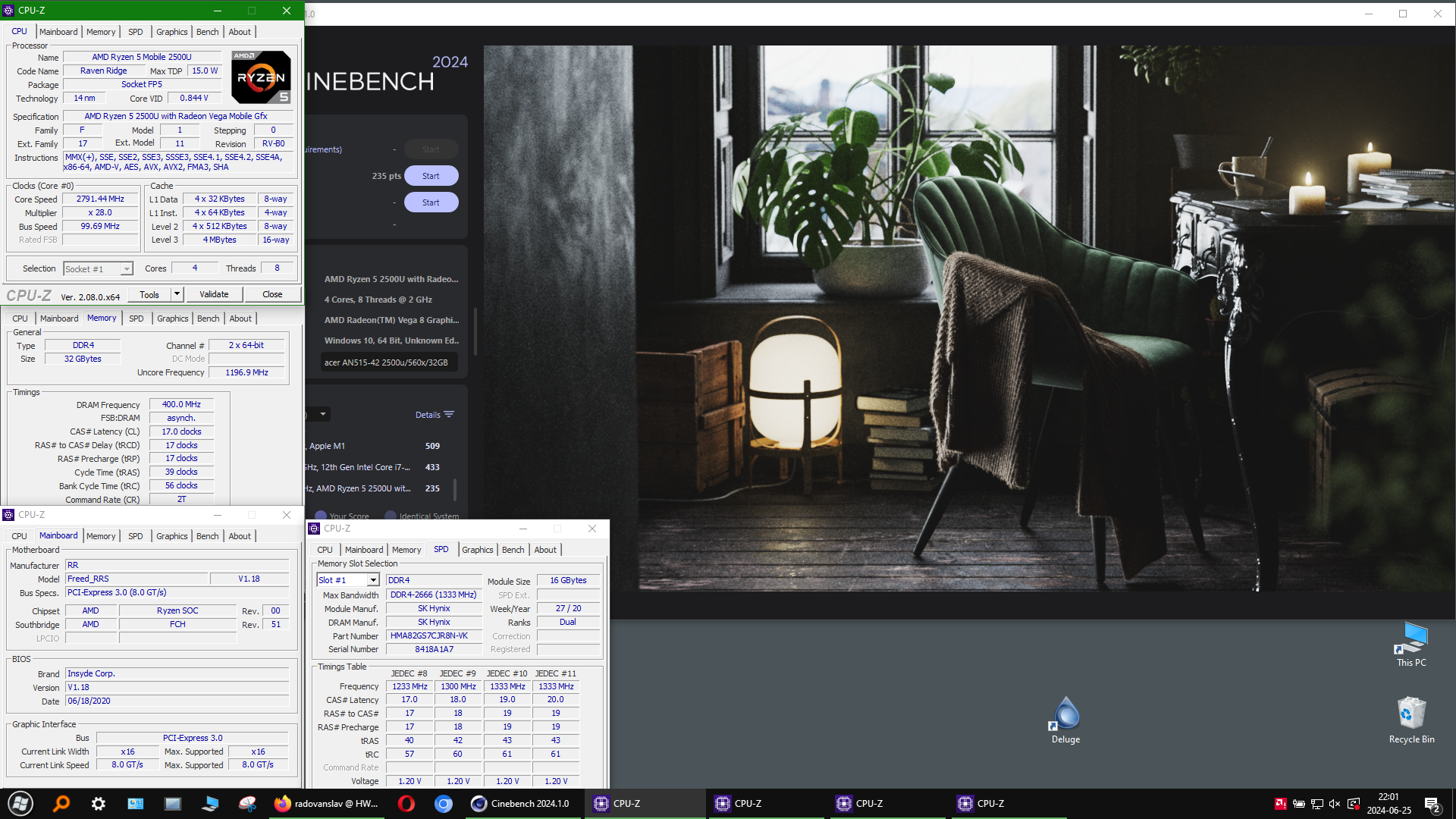
Task: Click the Uncore Frequency 1196.9 MHz value
Action: (x=247, y=372)
